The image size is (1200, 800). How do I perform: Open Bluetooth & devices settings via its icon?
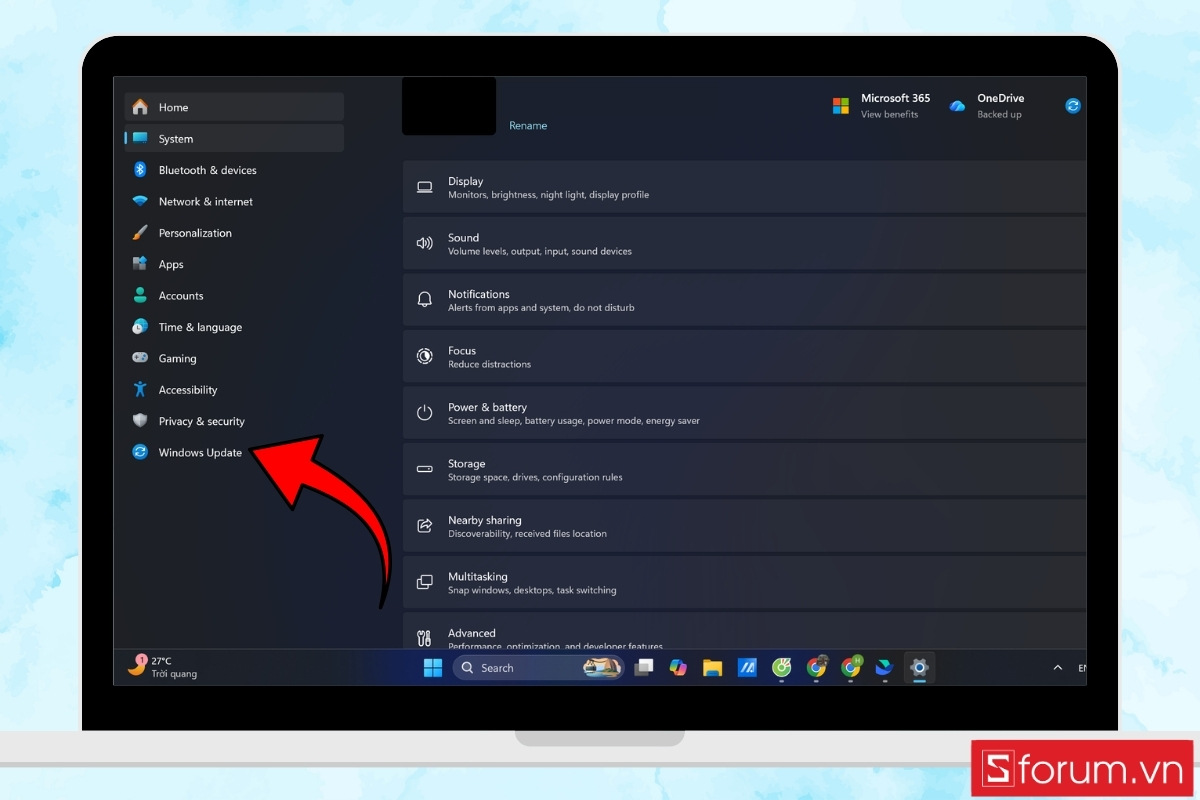[x=140, y=170]
